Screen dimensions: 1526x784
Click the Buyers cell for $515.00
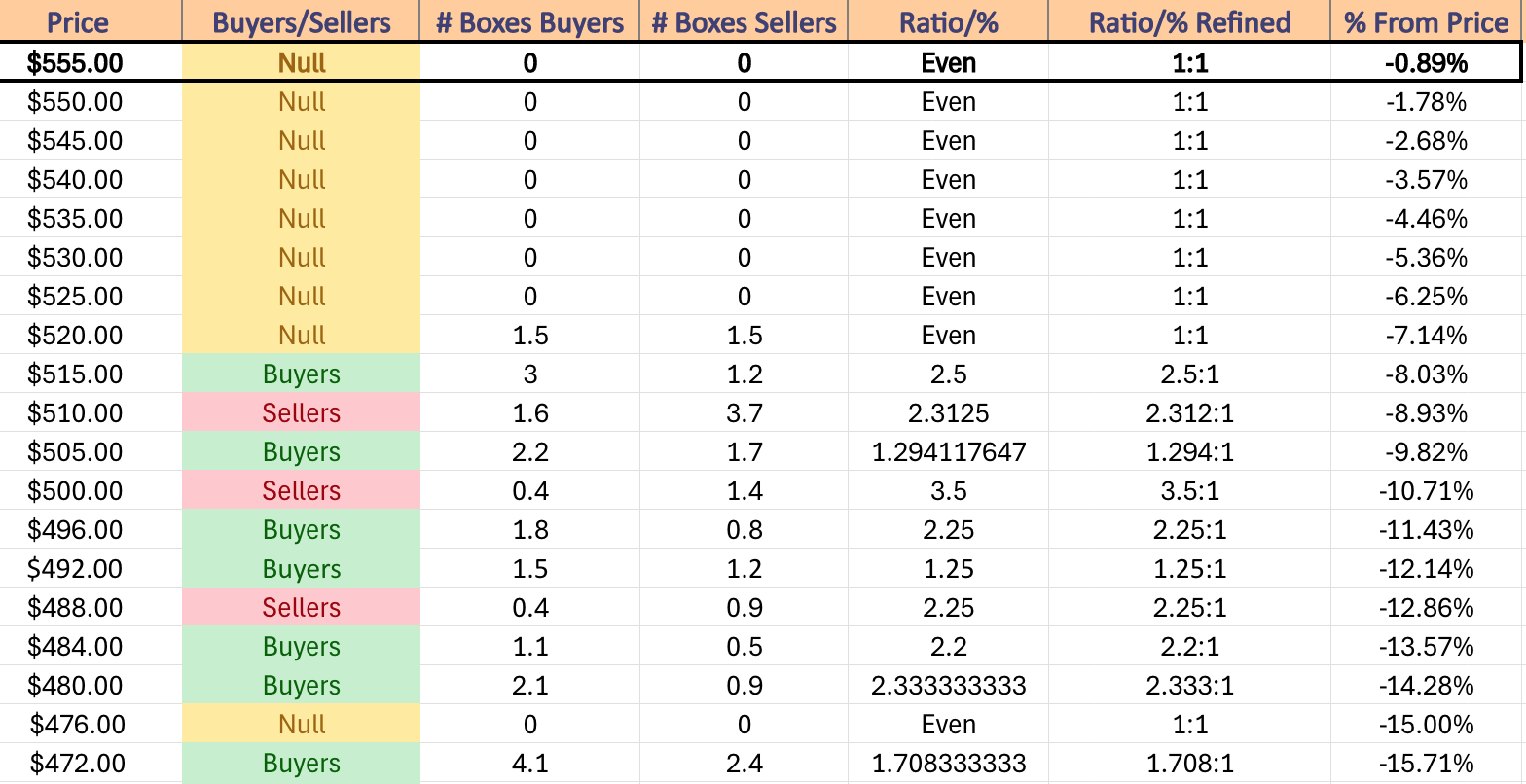pyautogui.click(x=302, y=374)
